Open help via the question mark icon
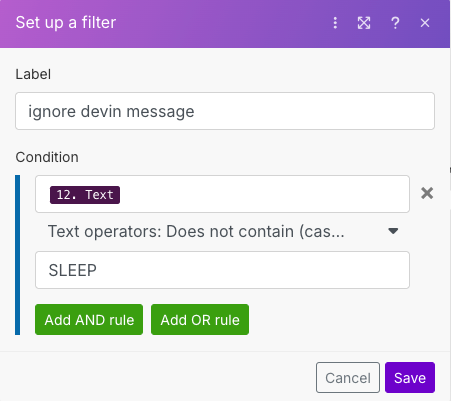Viewport: 451px width, 401px height. point(395,23)
